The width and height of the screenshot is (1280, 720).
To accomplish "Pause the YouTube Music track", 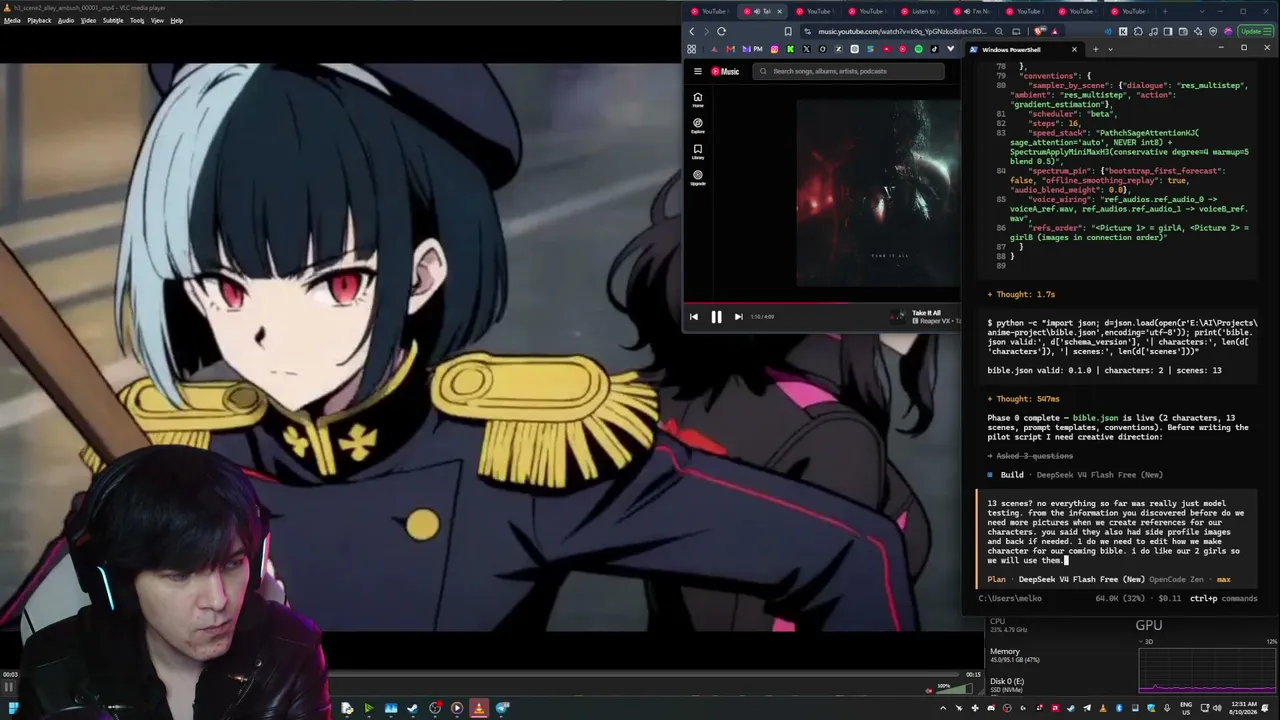I will pyautogui.click(x=716, y=317).
